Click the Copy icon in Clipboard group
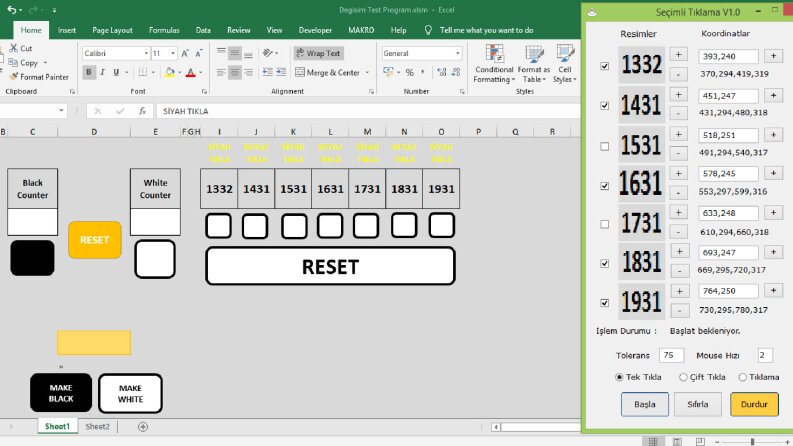 pos(14,63)
